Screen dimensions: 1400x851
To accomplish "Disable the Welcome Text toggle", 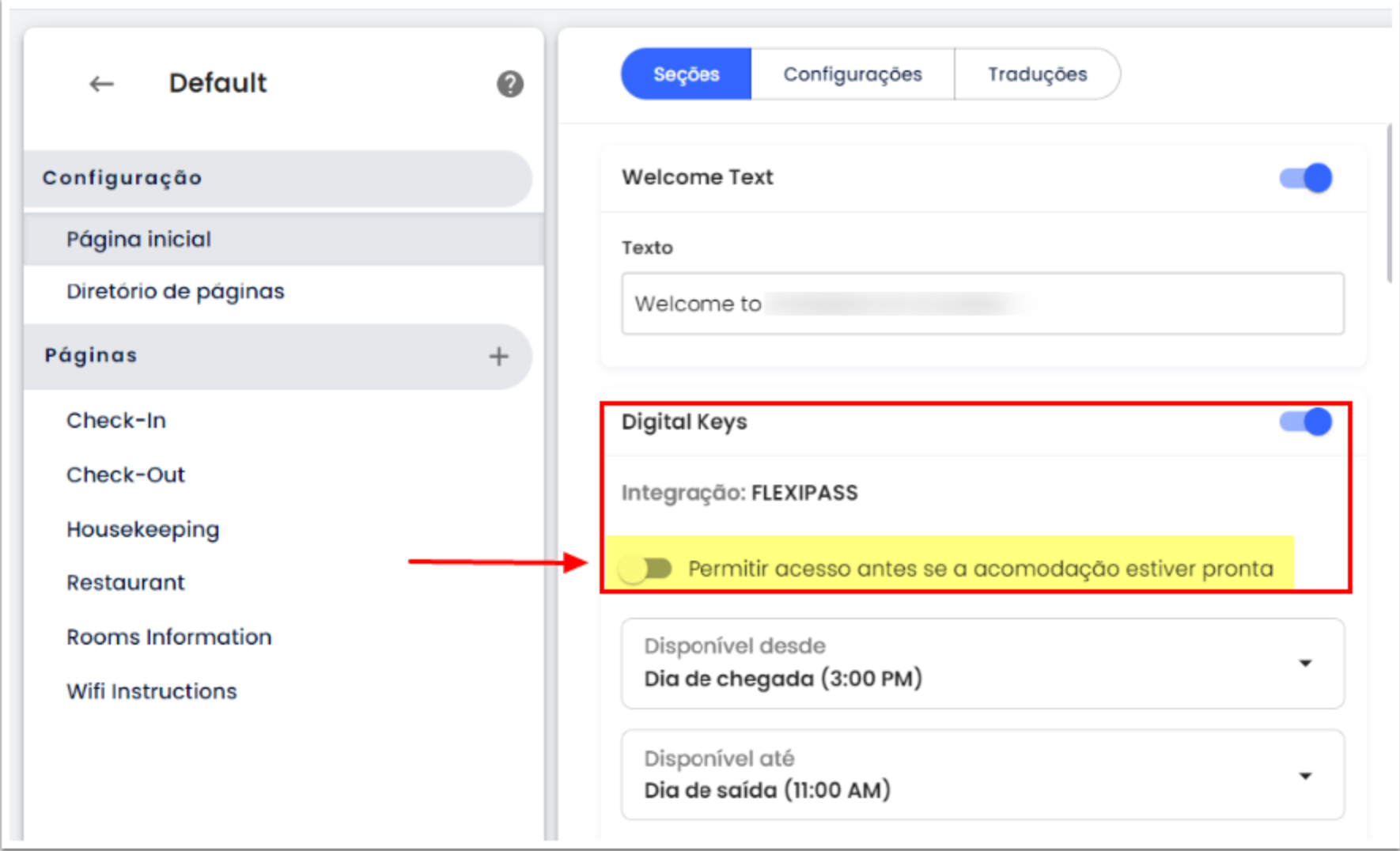I will (1306, 178).
